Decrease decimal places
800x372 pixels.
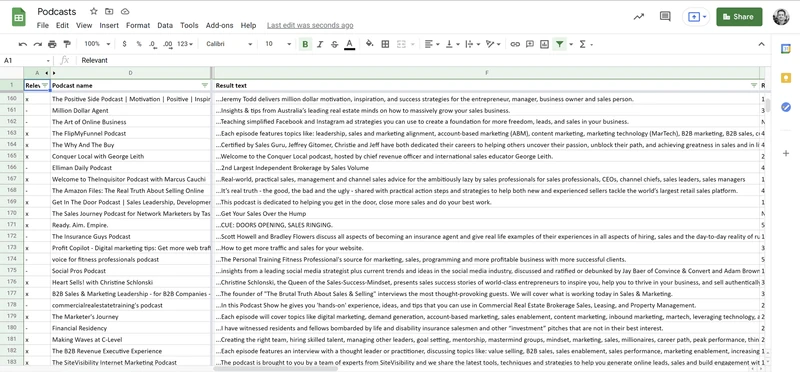click(x=153, y=44)
